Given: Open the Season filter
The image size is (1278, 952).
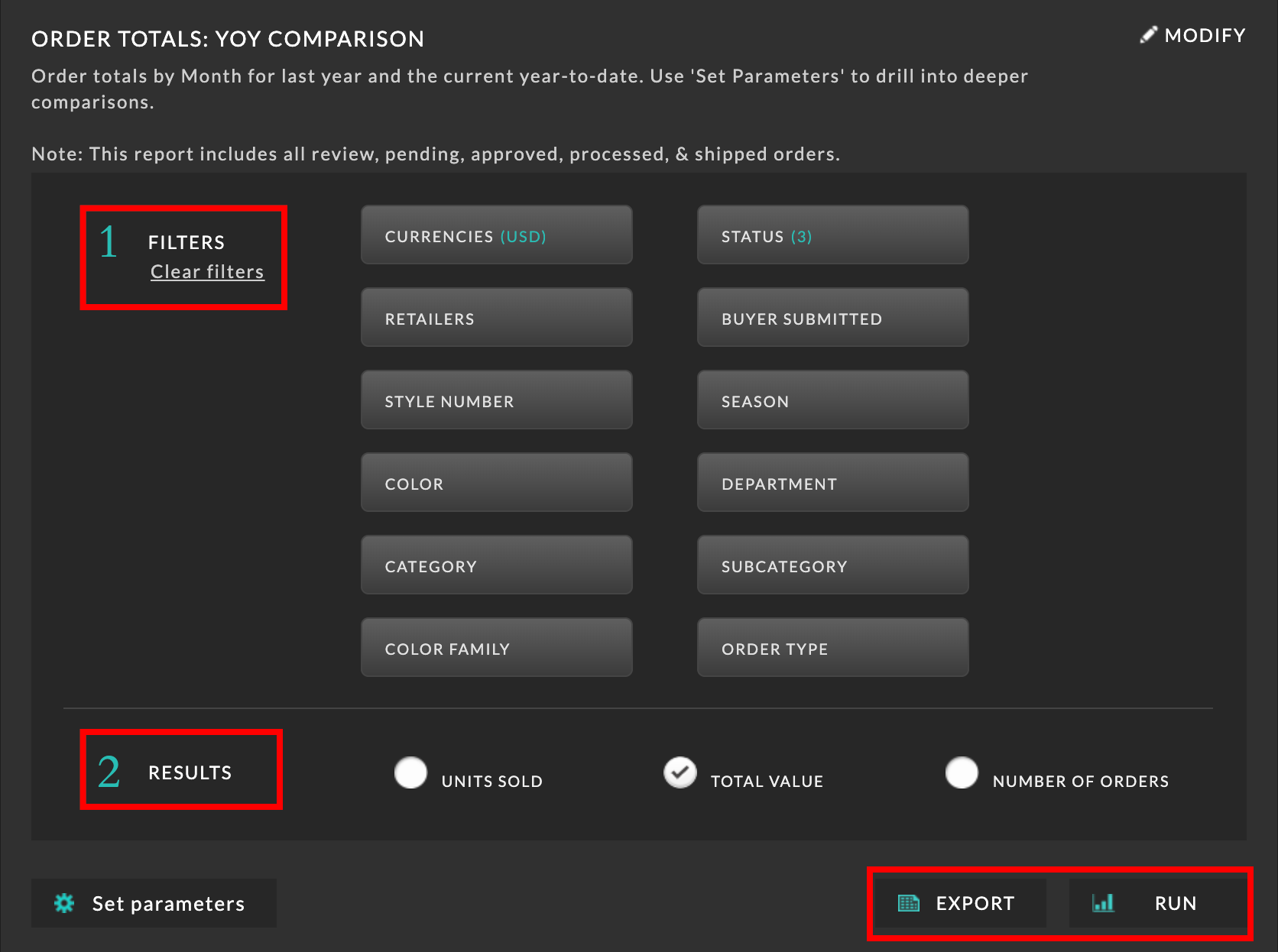Looking at the screenshot, I should click(x=833, y=400).
